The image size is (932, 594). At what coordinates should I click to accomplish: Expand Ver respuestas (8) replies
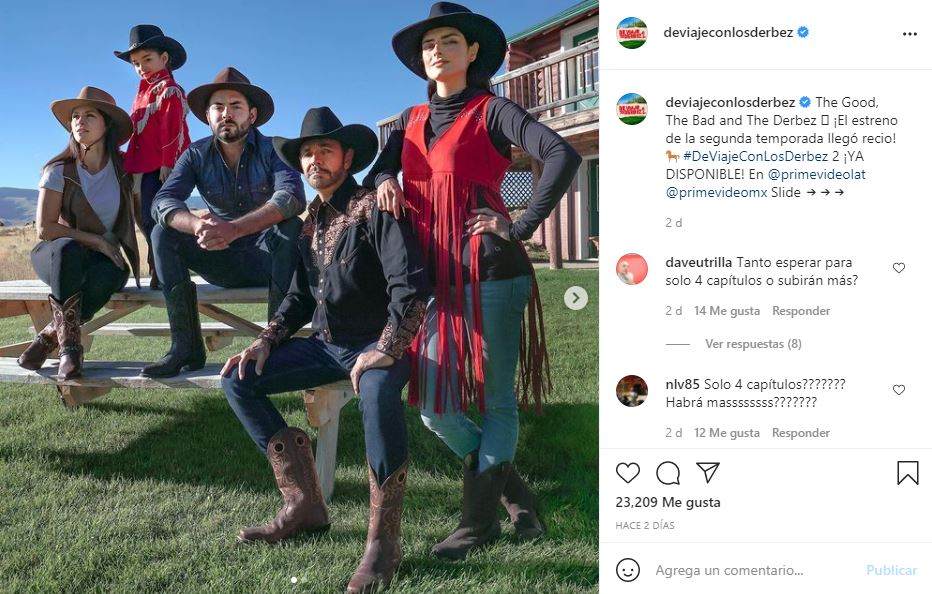coord(753,344)
